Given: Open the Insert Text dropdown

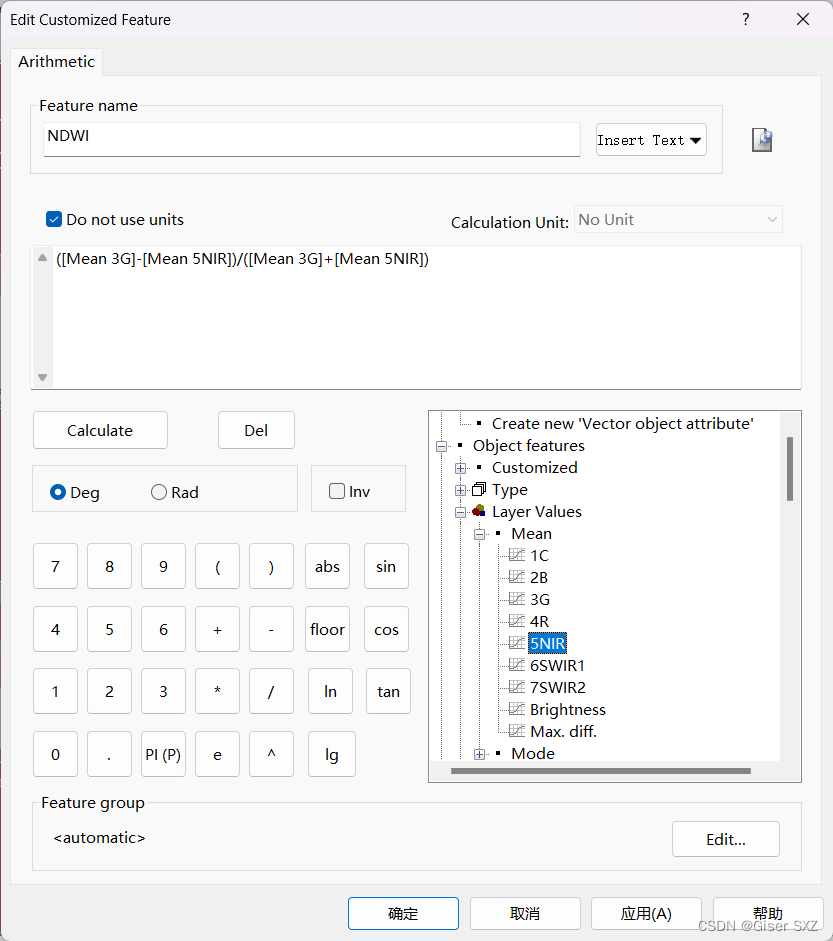Looking at the screenshot, I should (x=651, y=140).
